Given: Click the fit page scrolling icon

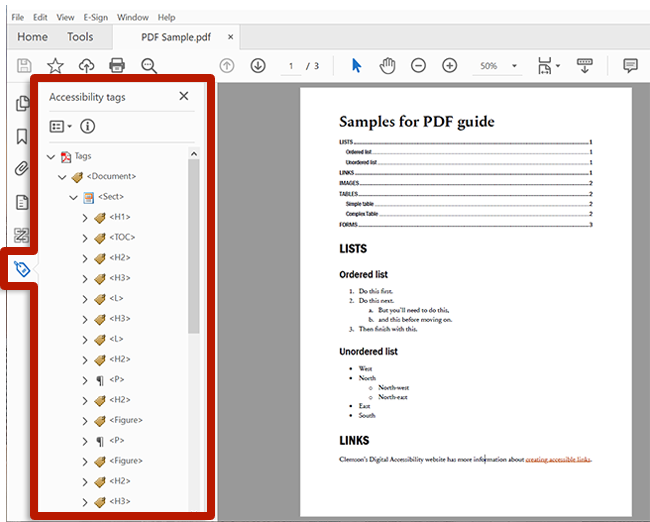Looking at the screenshot, I should click(544, 66).
